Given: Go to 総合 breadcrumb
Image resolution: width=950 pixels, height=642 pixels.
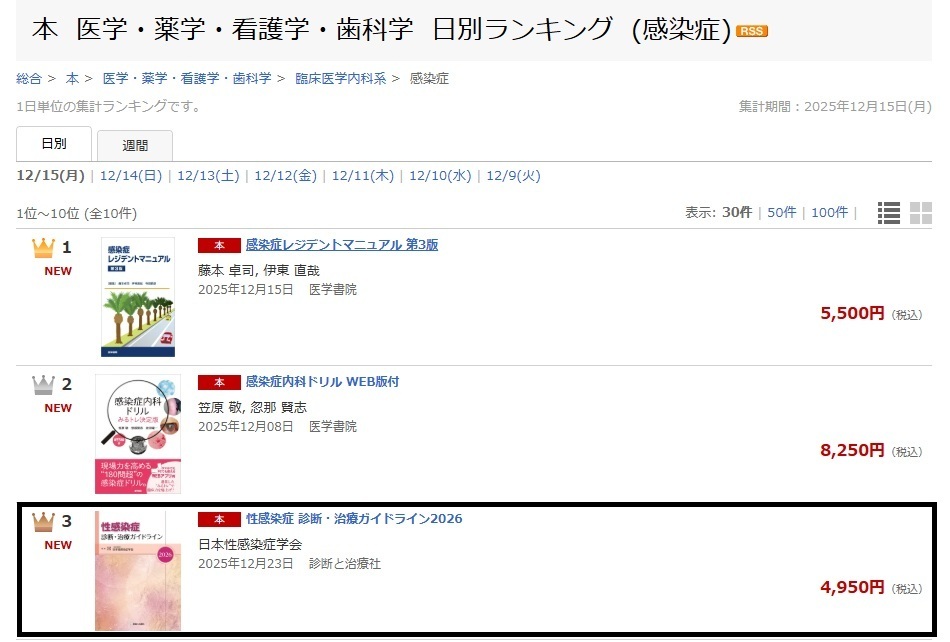Looking at the screenshot, I should (29, 79).
